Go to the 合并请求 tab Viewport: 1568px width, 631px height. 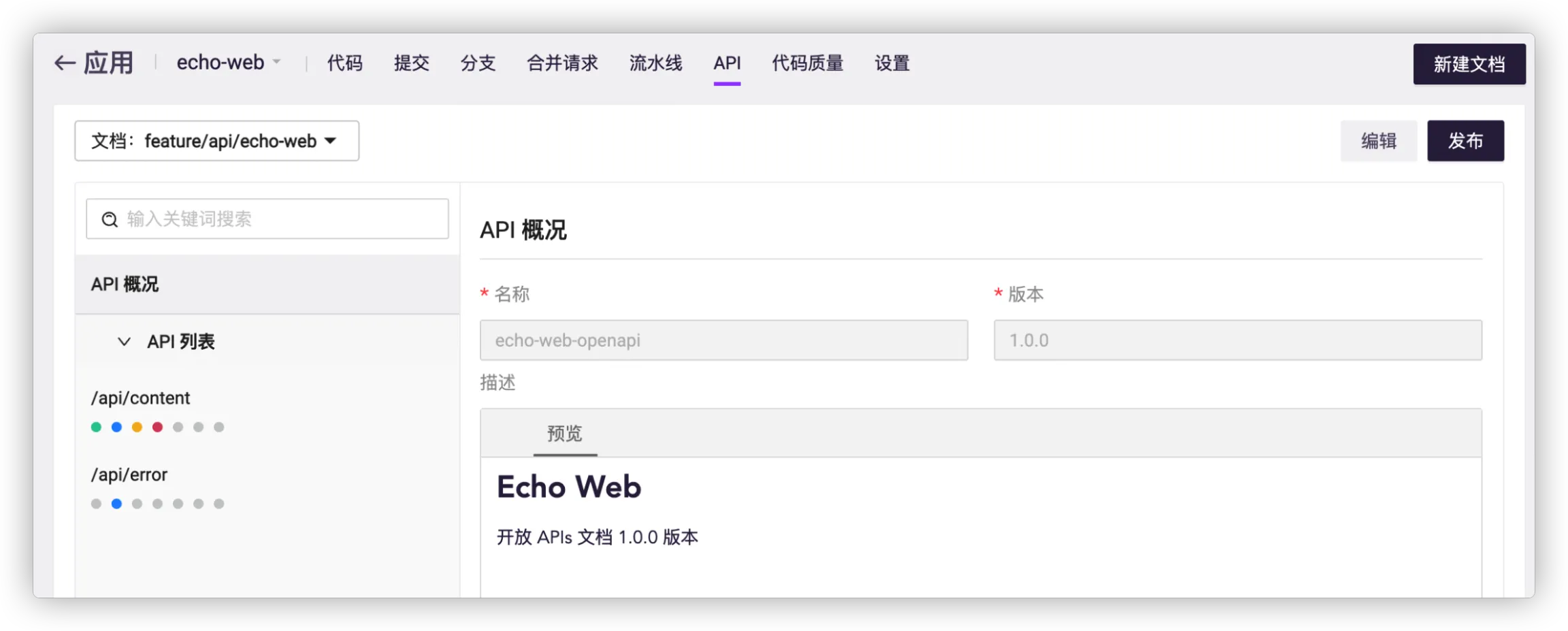click(x=561, y=63)
